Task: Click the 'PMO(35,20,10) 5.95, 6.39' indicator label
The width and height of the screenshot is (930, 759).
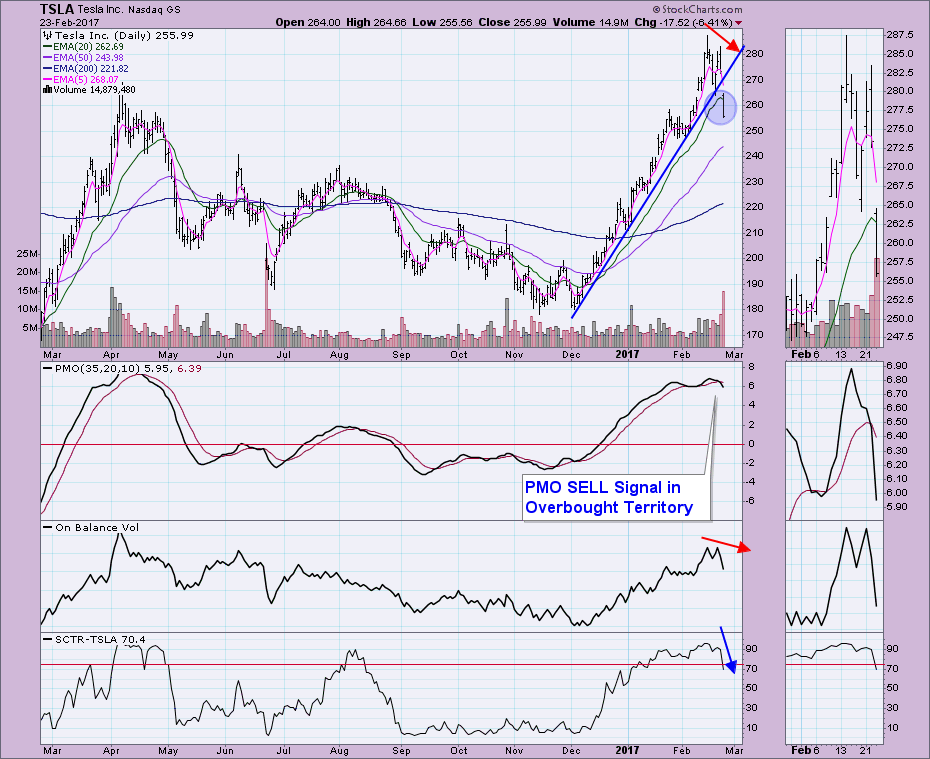Action: click(128, 369)
